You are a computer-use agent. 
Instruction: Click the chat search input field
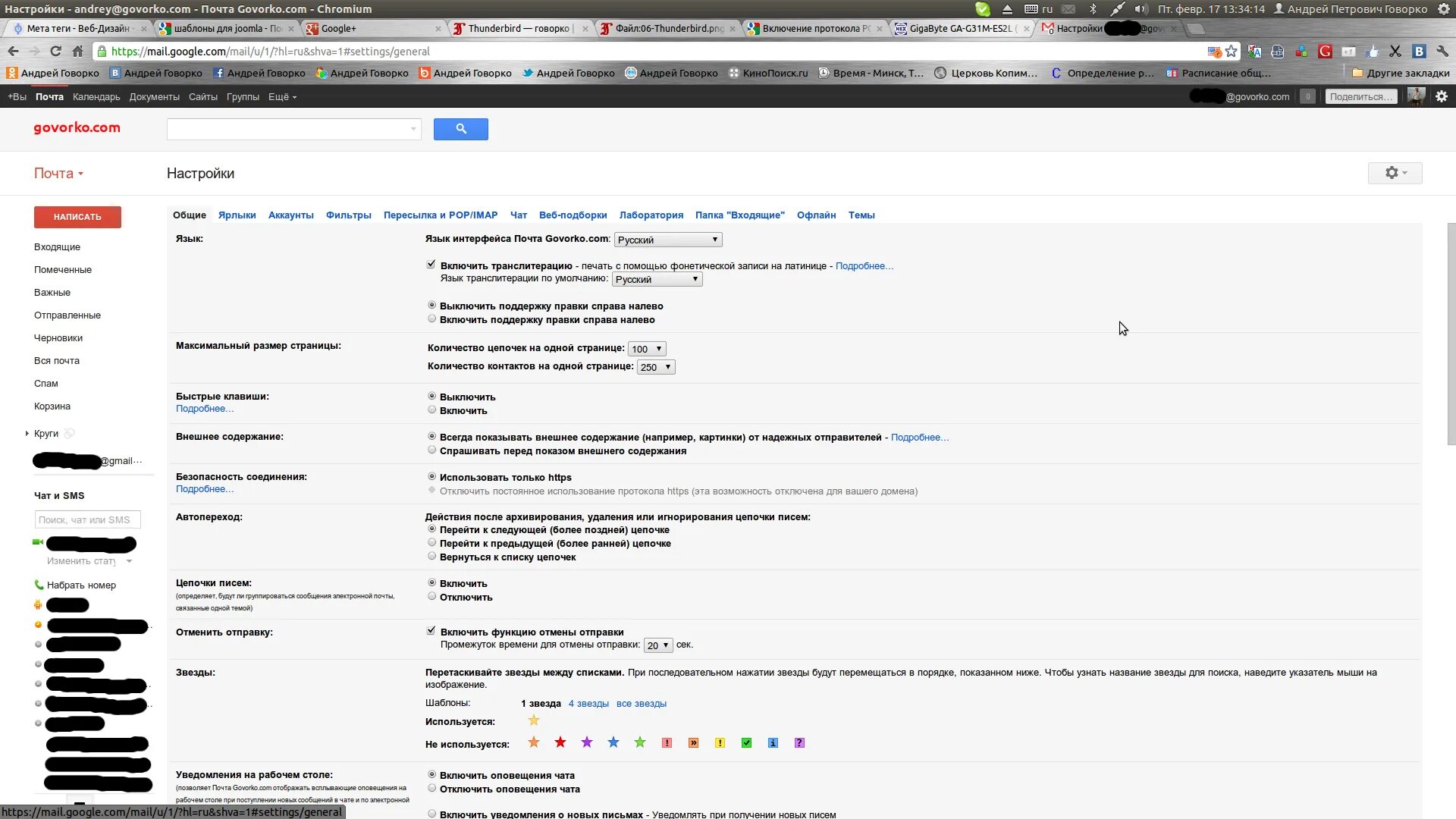(x=87, y=520)
